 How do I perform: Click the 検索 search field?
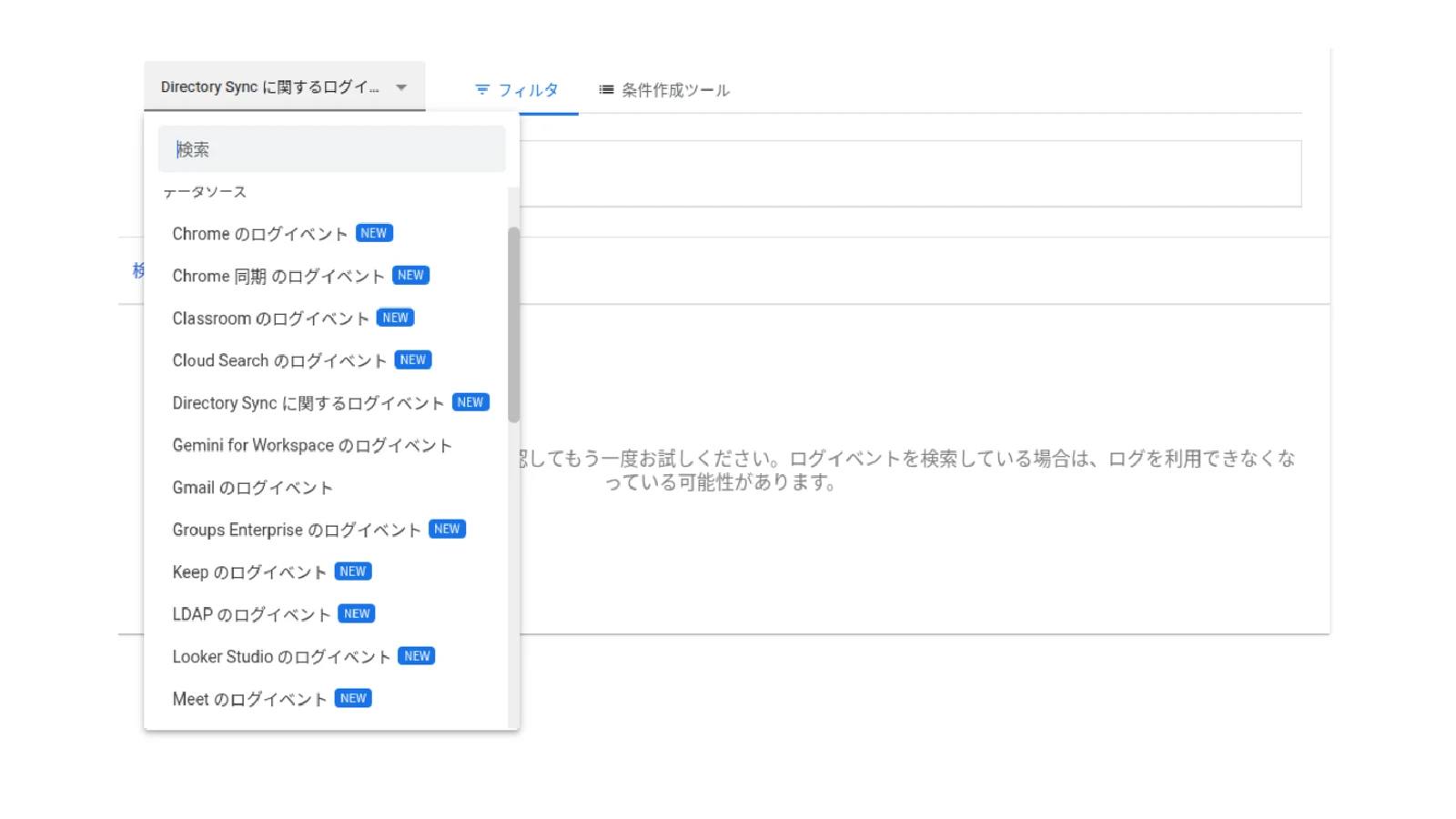pyautogui.click(x=331, y=149)
